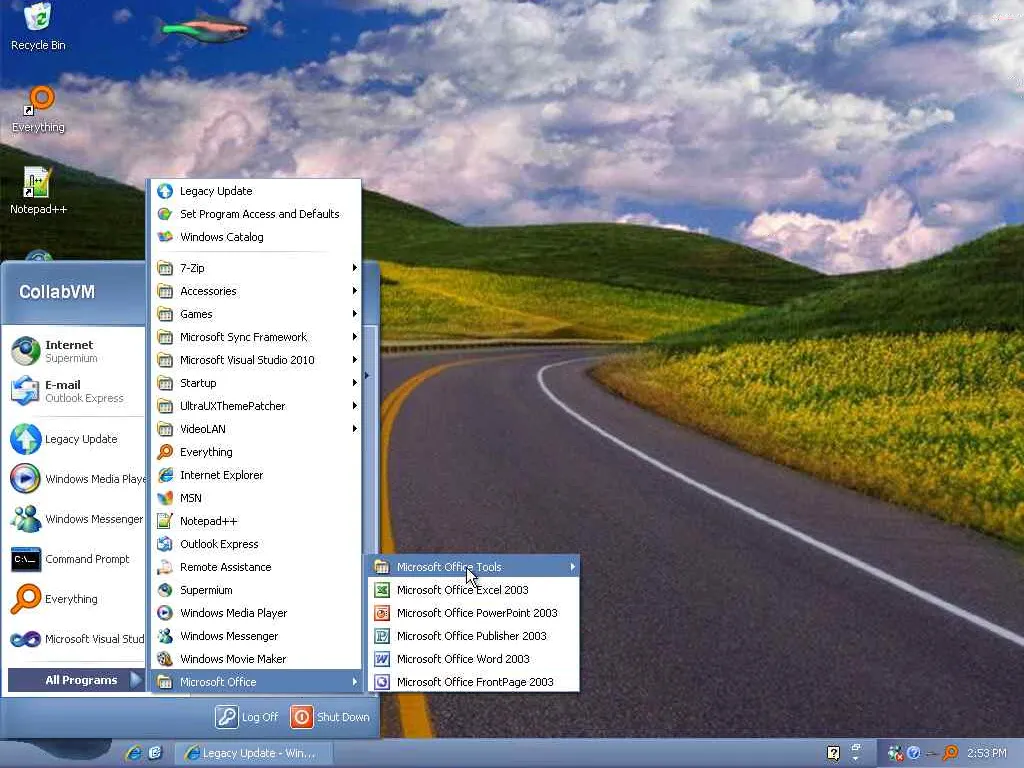Click Windows Media Player icon in programs list
1024x768 pixels.
[x=165, y=613]
